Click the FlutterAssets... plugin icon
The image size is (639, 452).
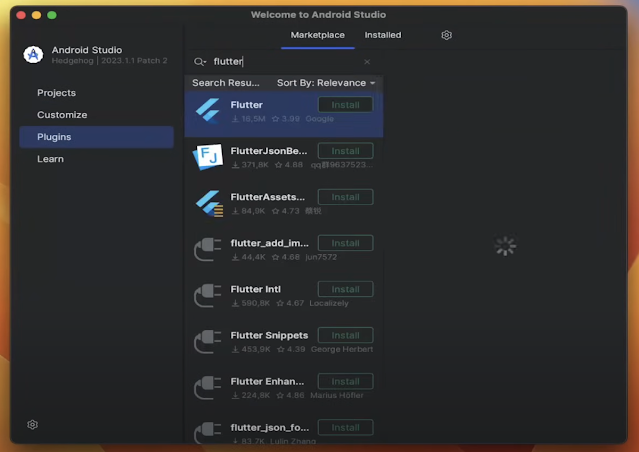[209, 203]
